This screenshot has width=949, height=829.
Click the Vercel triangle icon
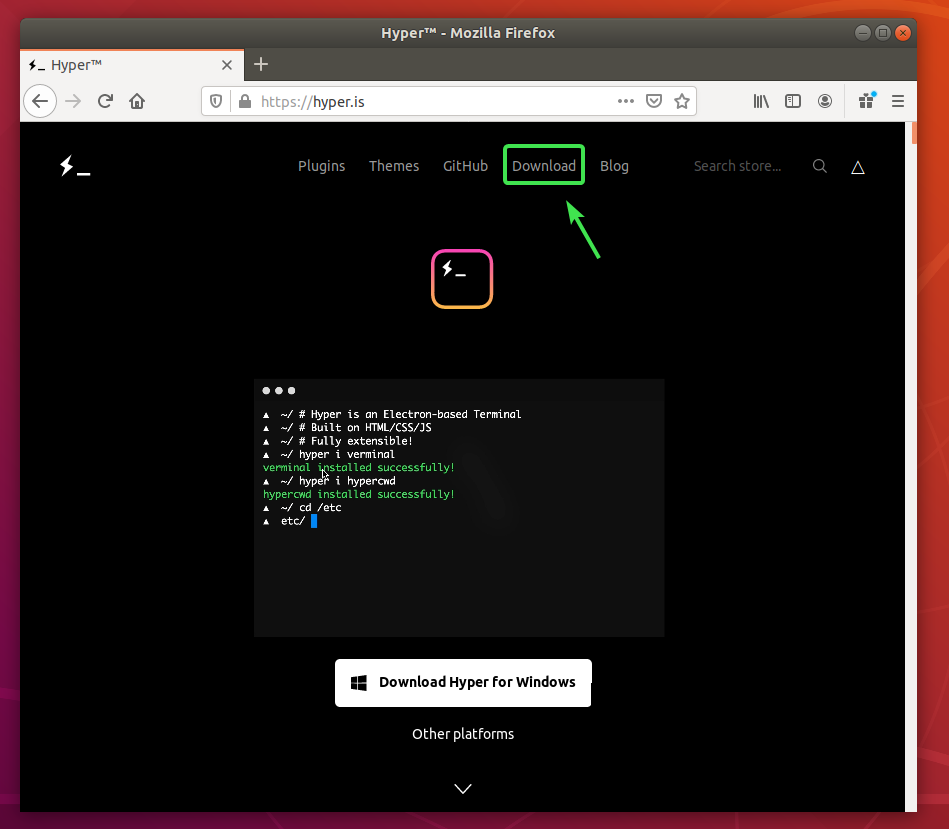coord(858,167)
